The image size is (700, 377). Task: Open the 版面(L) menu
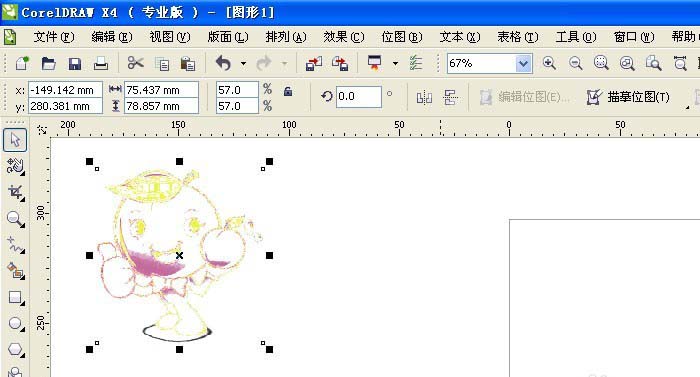228,37
